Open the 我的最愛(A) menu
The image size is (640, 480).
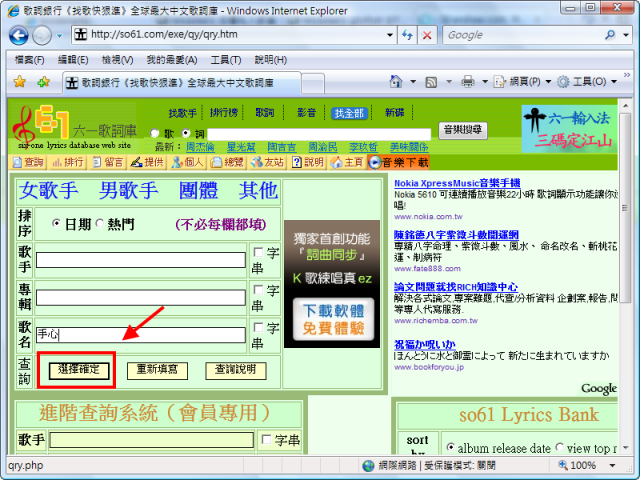click(x=172, y=60)
